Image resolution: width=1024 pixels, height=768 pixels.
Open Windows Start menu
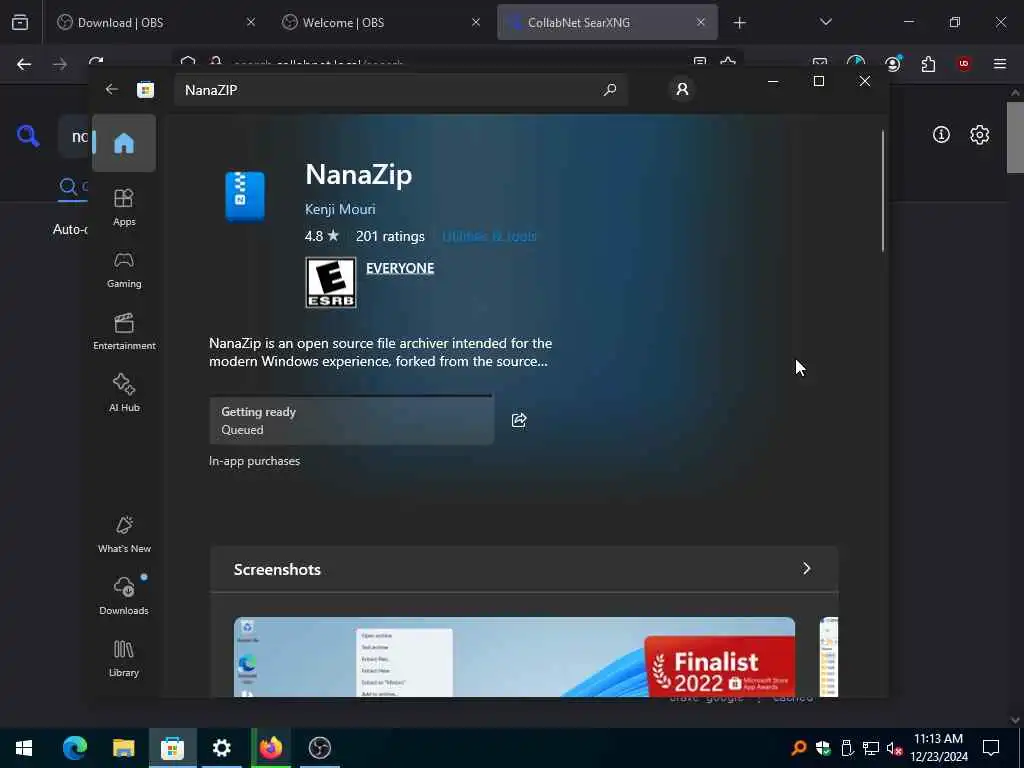click(x=24, y=748)
